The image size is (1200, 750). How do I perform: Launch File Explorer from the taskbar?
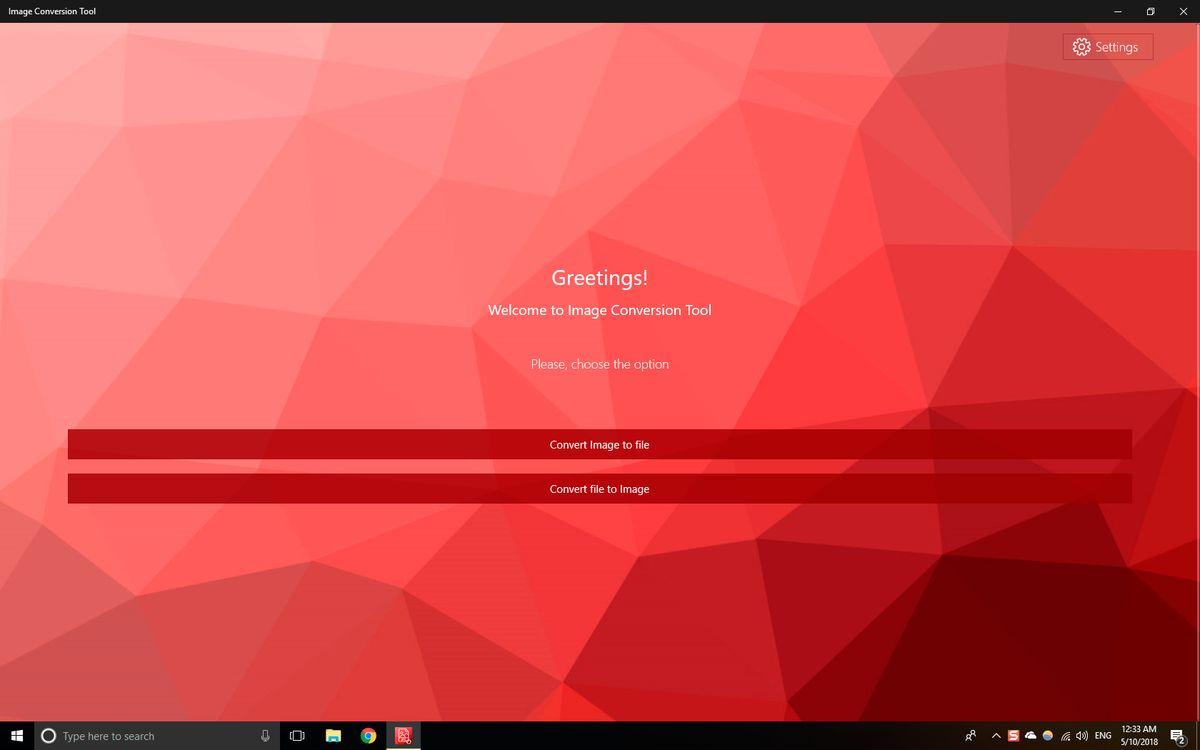[333, 736]
